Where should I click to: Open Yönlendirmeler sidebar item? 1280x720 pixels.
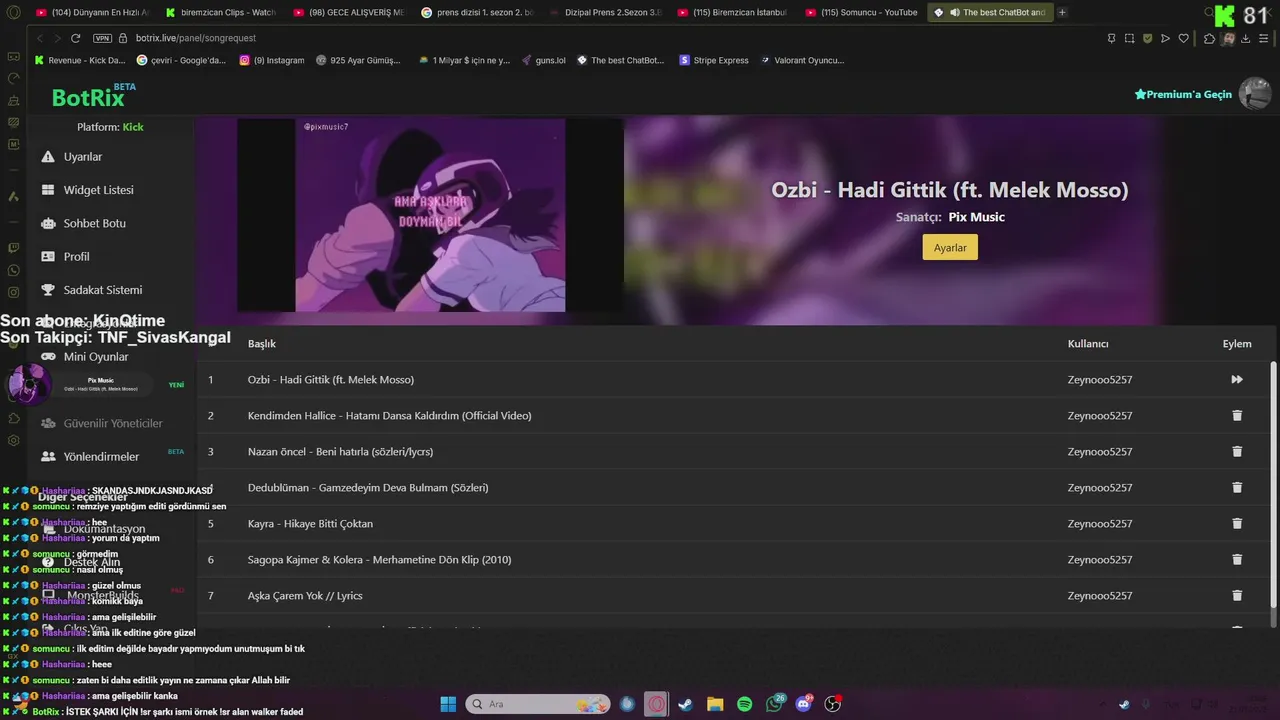pos(101,456)
